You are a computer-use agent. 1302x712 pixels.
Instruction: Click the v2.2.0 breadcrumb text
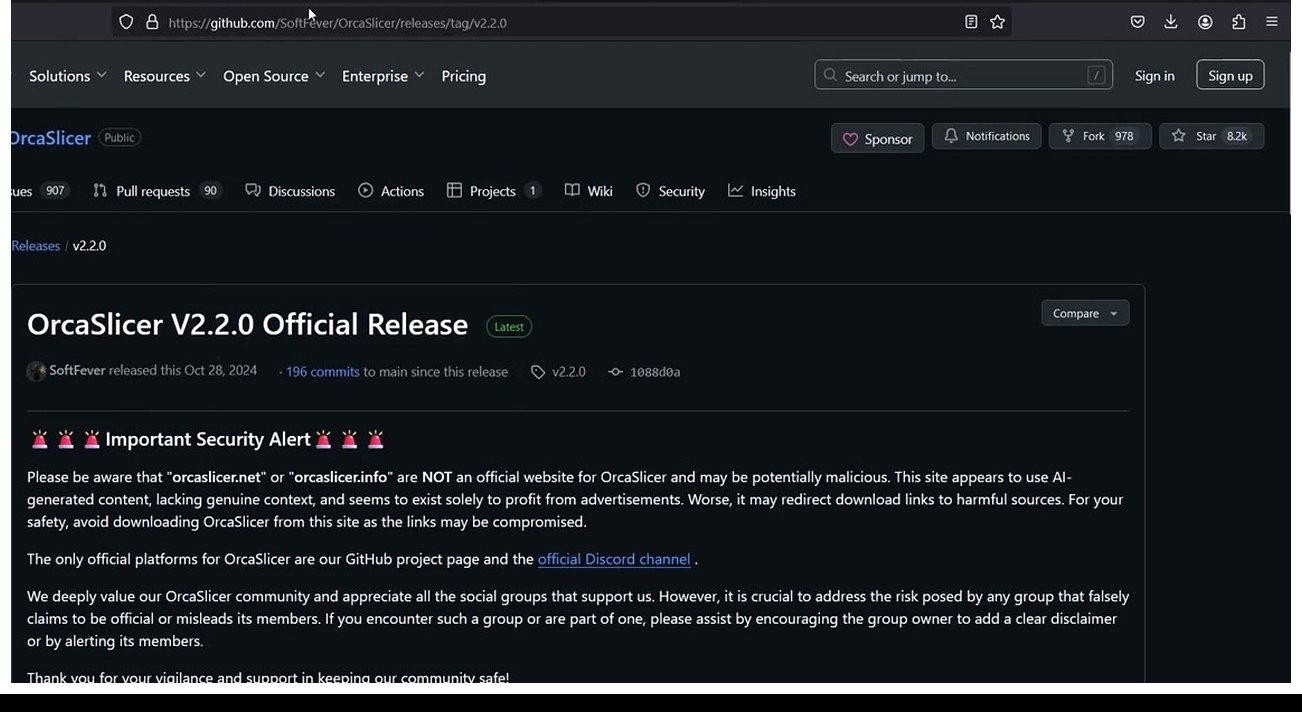(x=90, y=246)
